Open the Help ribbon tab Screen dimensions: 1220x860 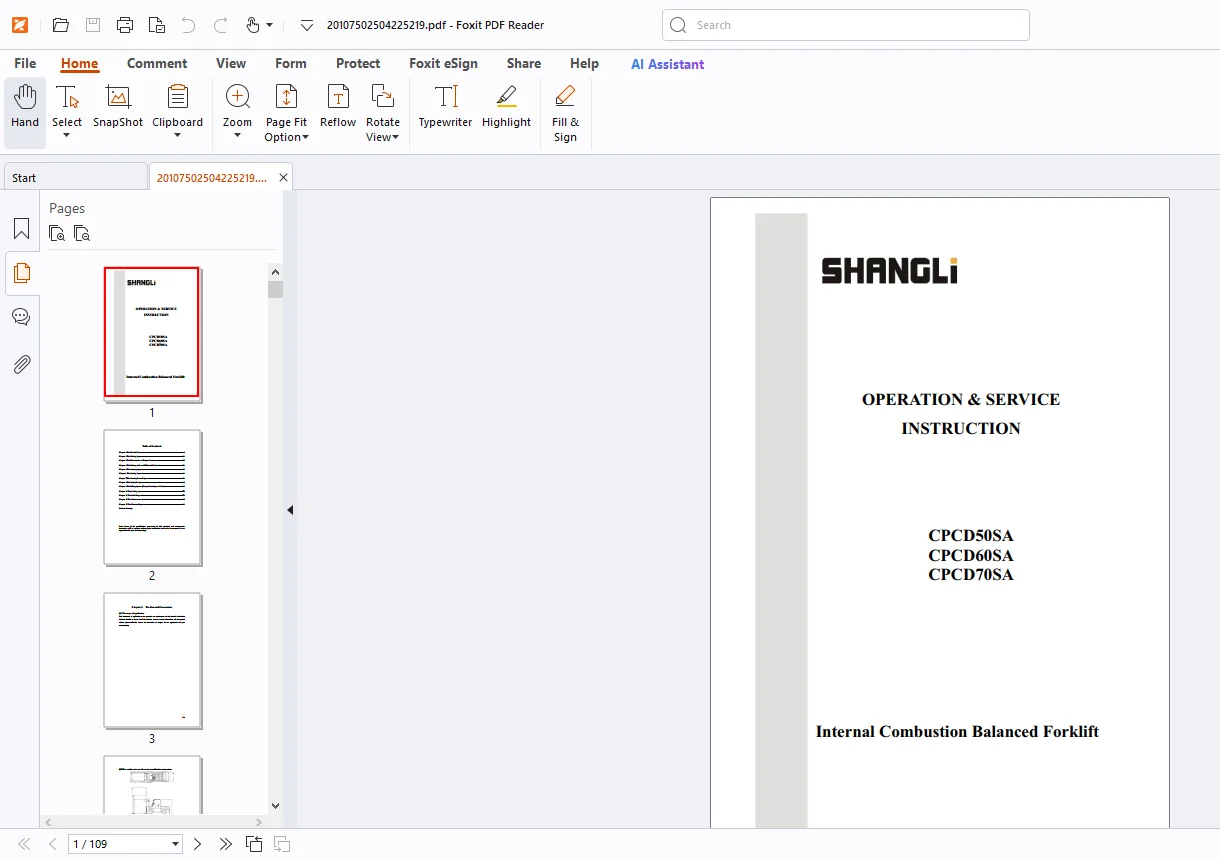pyautogui.click(x=584, y=63)
